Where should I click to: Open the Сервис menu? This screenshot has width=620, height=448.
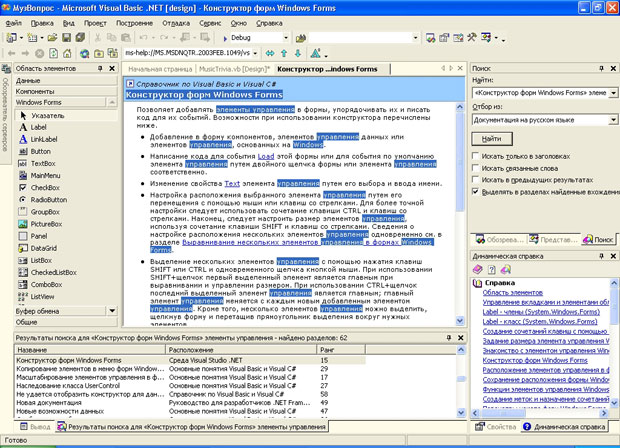tap(210, 23)
